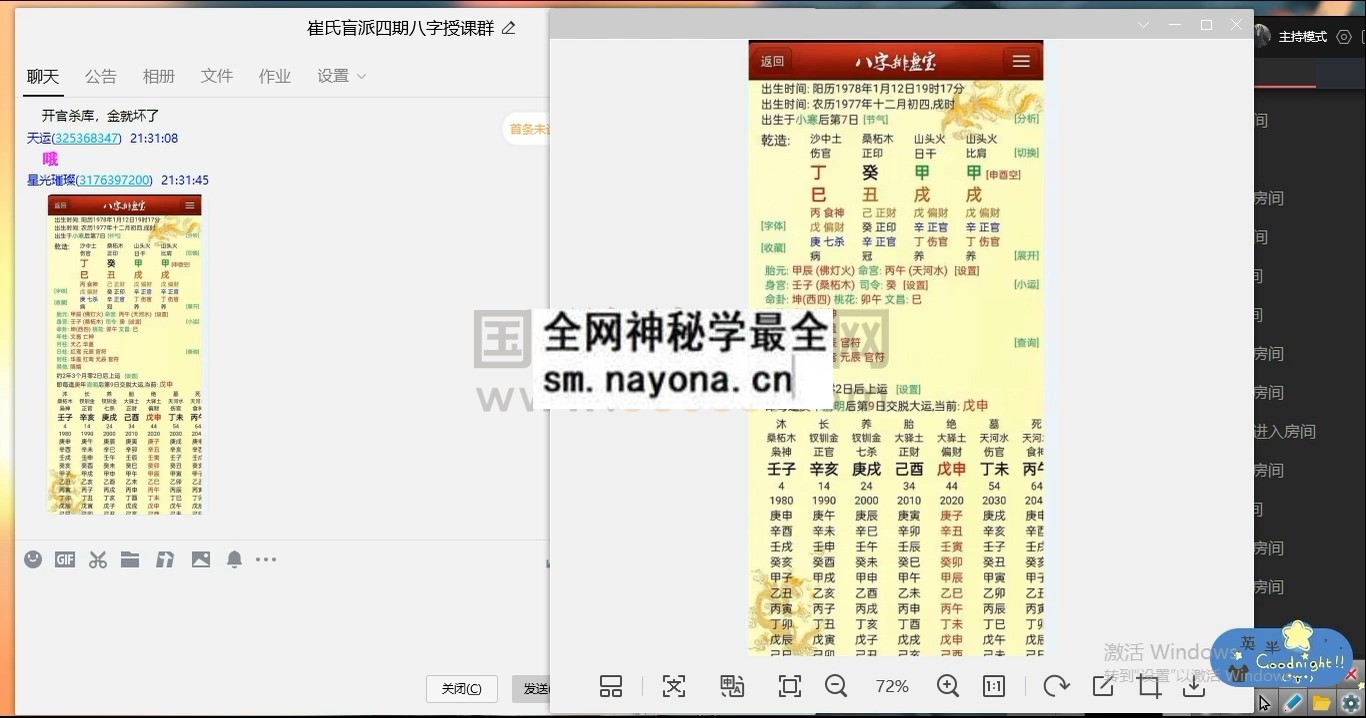Open user ID link 3176397200

point(114,180)
